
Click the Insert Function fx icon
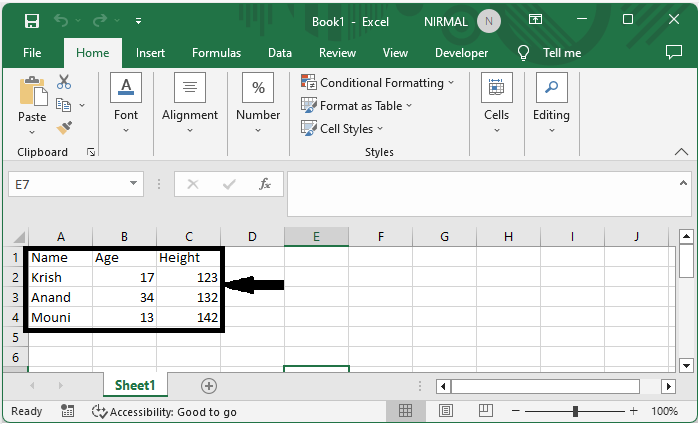point(265,184)
